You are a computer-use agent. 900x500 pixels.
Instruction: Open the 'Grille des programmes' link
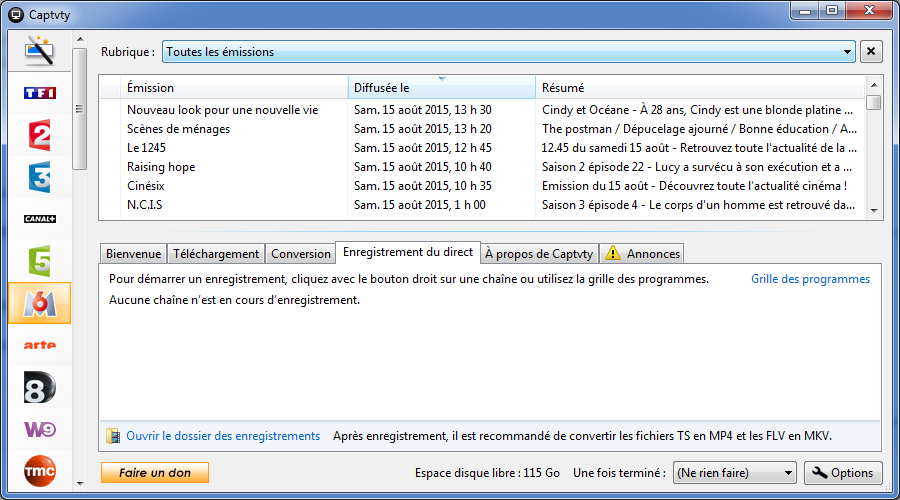810,279
